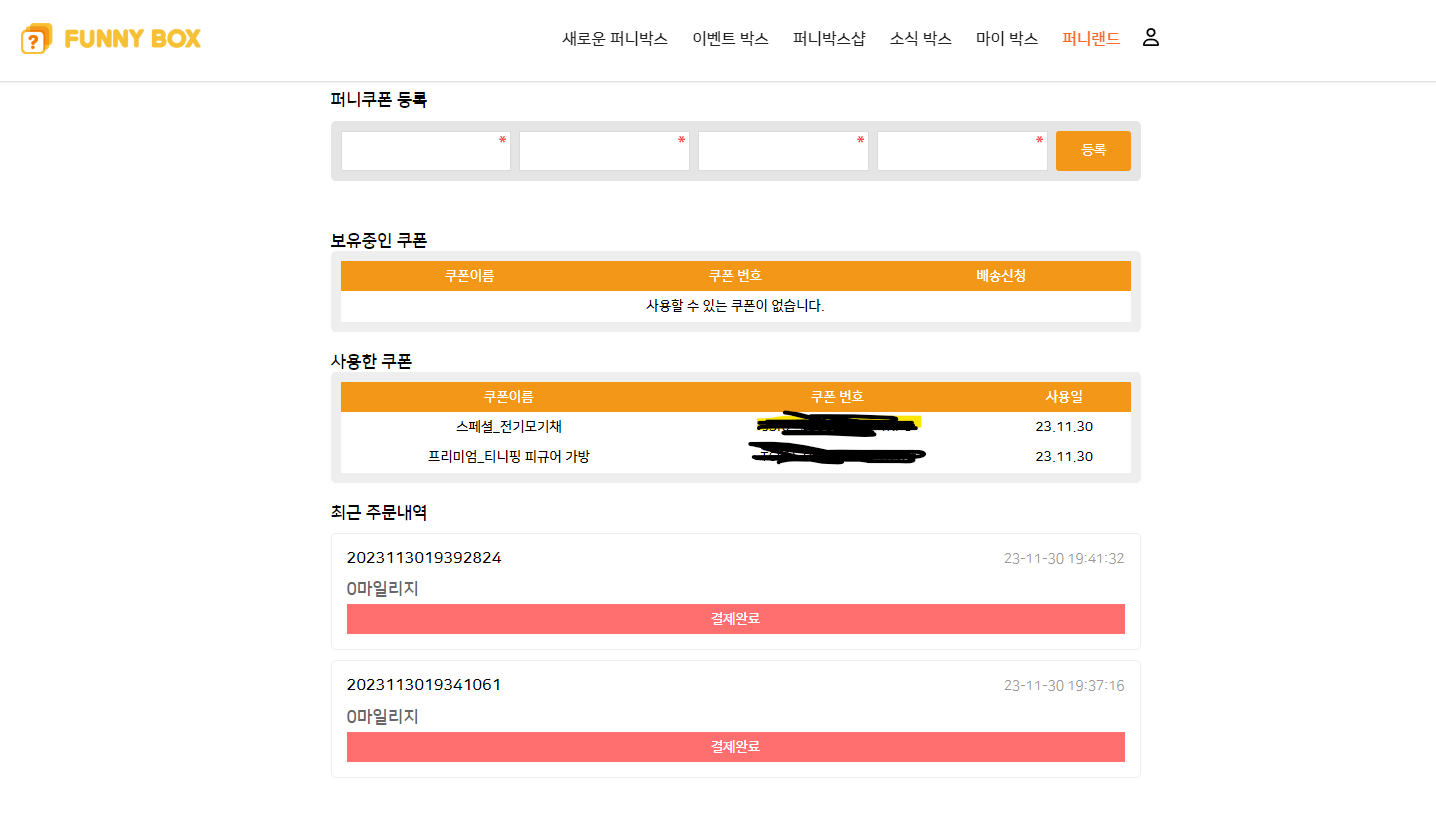Click 결제완료 bar of first order

[735, 619]
